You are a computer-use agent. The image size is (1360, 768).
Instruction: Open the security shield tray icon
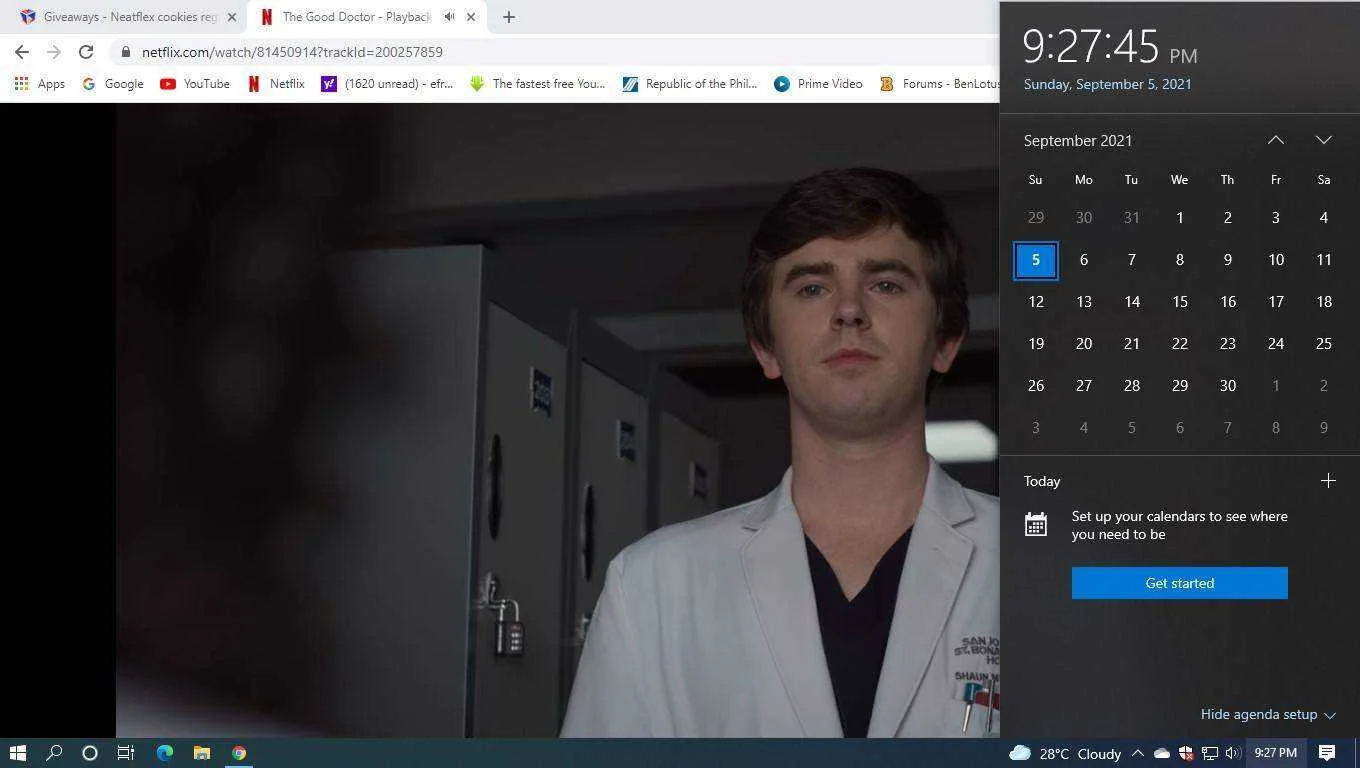pos(1185,753)
